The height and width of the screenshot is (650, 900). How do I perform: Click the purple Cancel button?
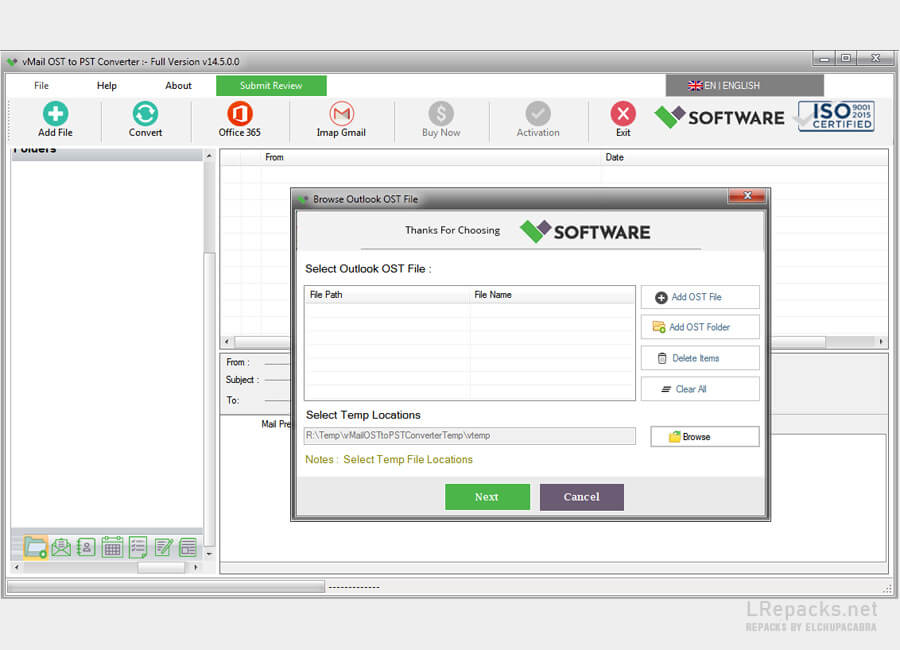(x=581, y=497)
